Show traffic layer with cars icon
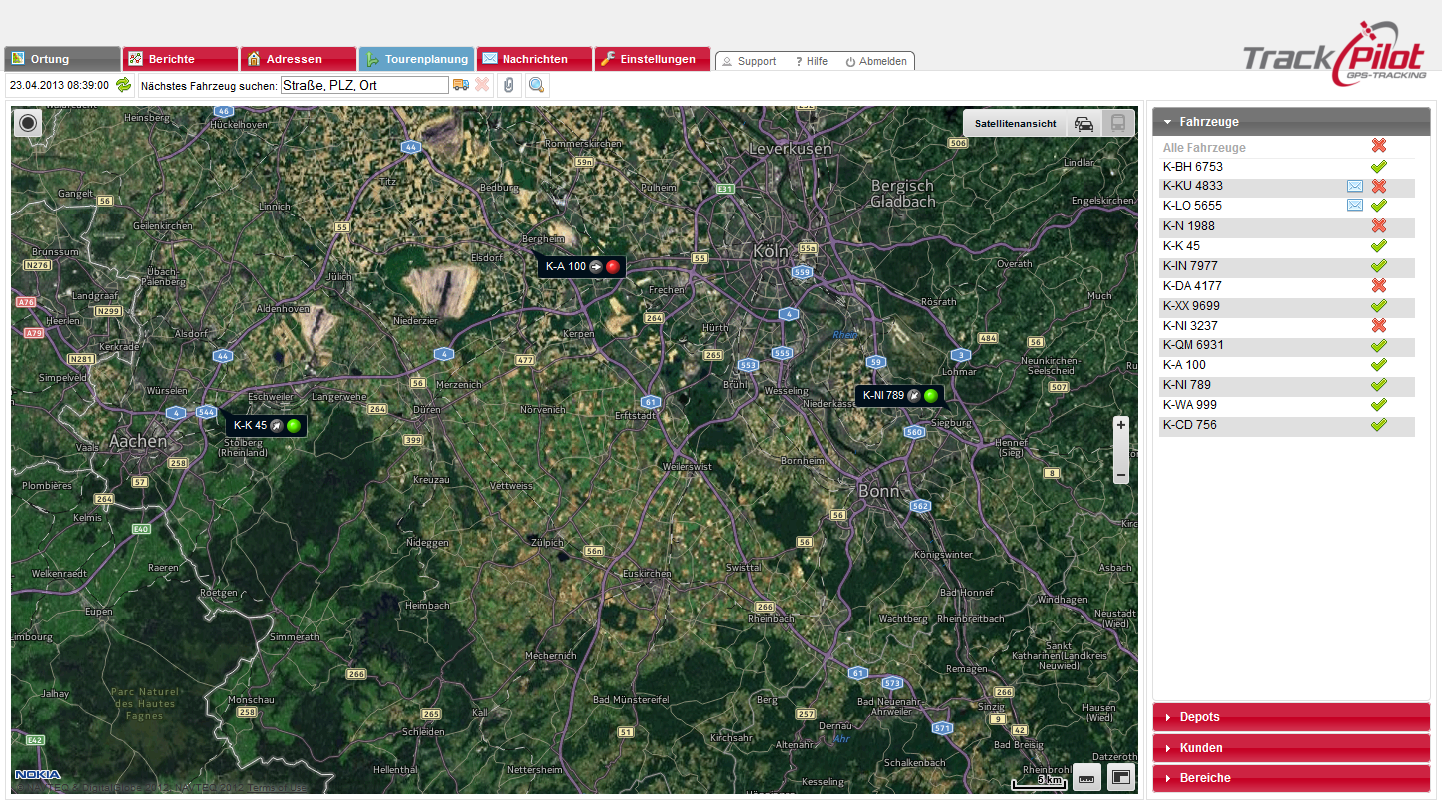This screenshot has width=1442, height=804. coord(1084,124)
